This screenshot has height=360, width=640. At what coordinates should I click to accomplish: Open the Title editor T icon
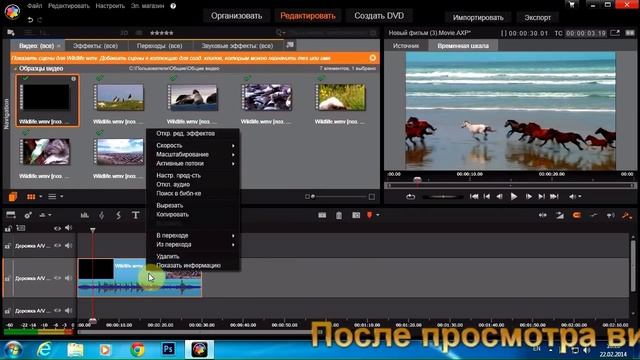tap(136, 215)
